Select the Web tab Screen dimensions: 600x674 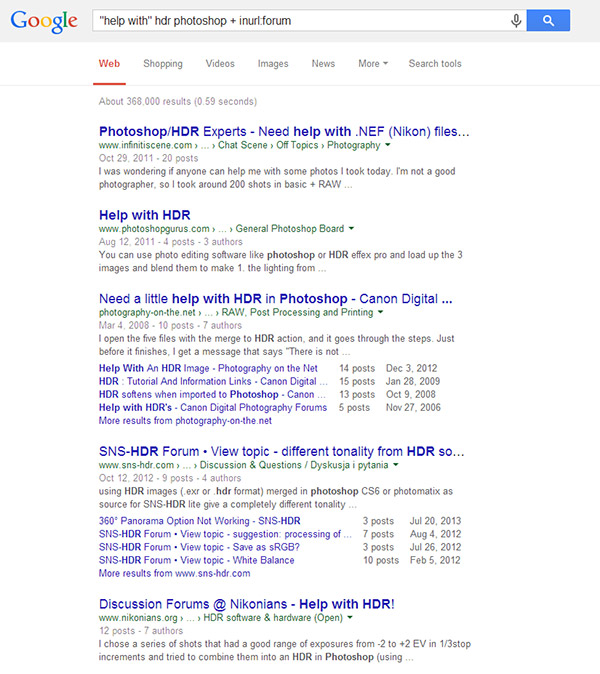click(x=109, y=64)
